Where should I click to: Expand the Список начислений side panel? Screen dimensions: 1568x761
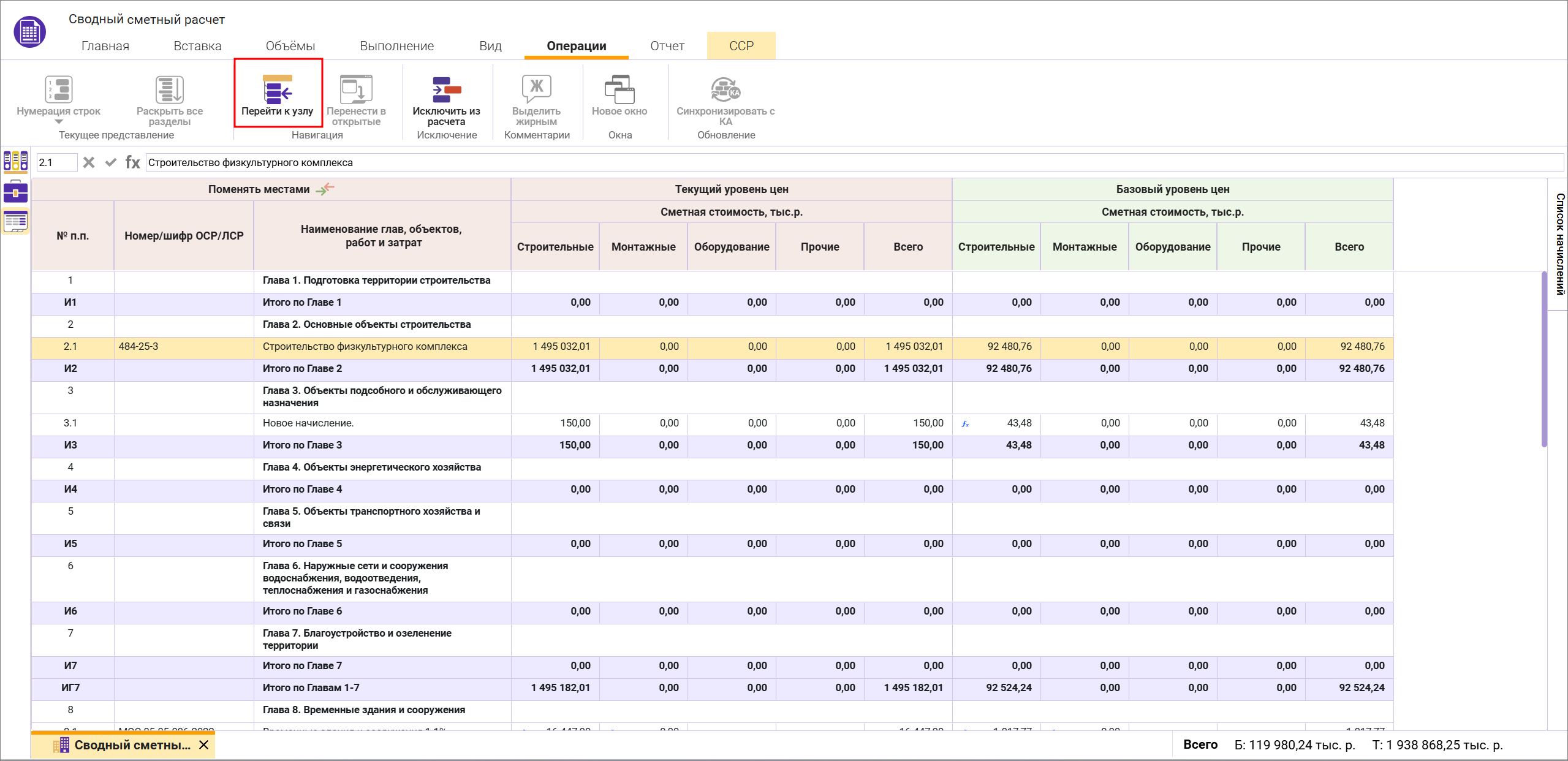(1559, 243)
